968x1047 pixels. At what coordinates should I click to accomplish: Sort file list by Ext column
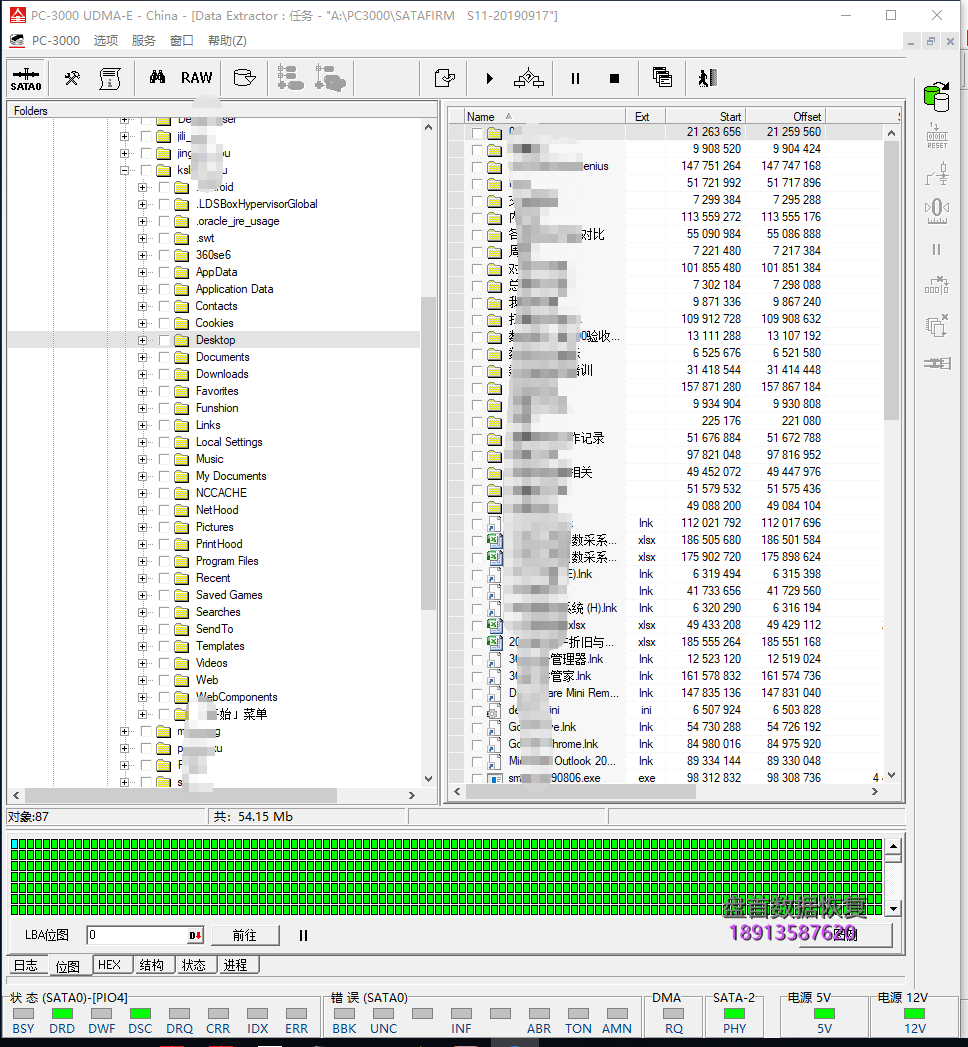coord(645,116)
